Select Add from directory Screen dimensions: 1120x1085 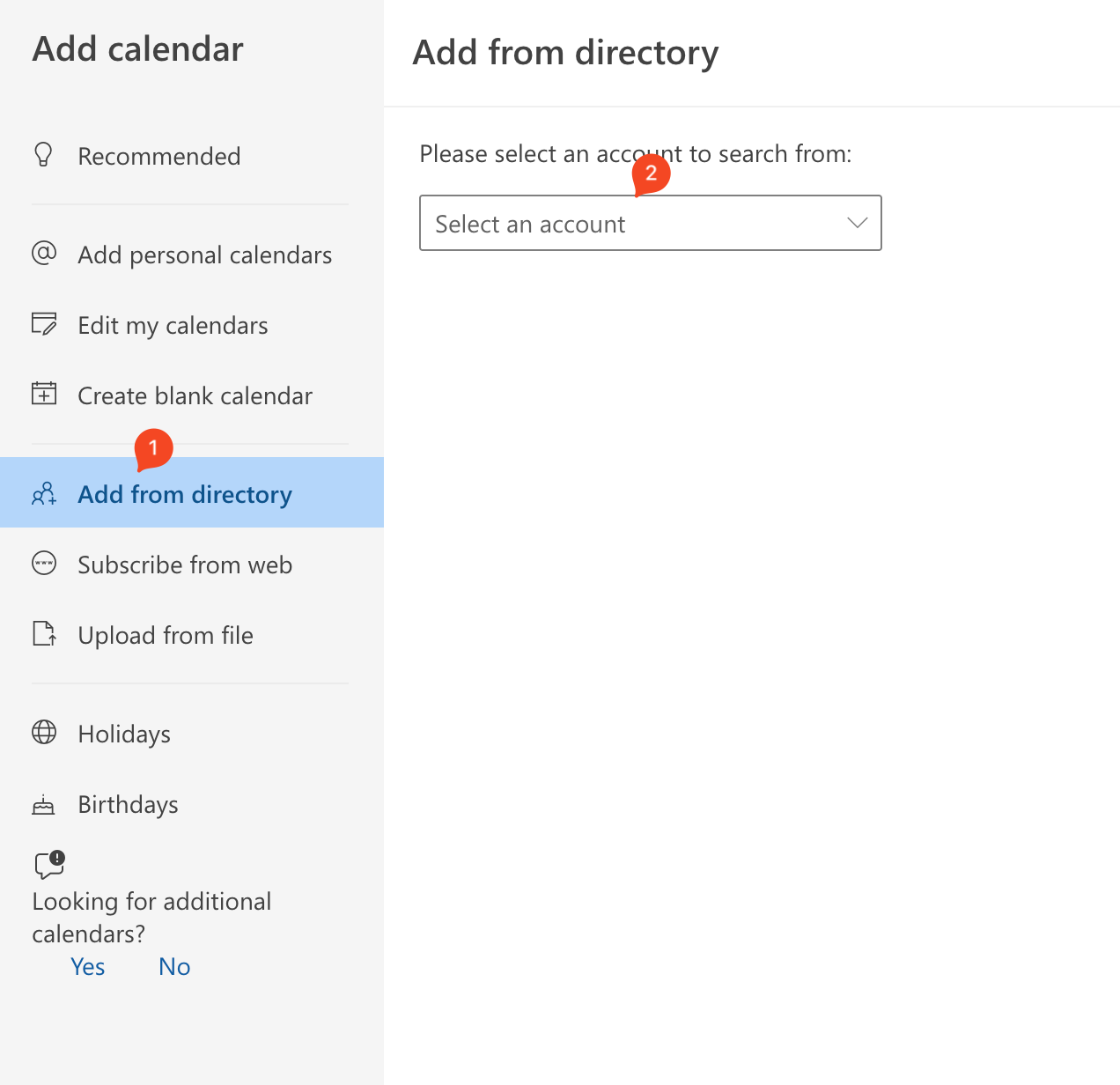tap(192, 492)
